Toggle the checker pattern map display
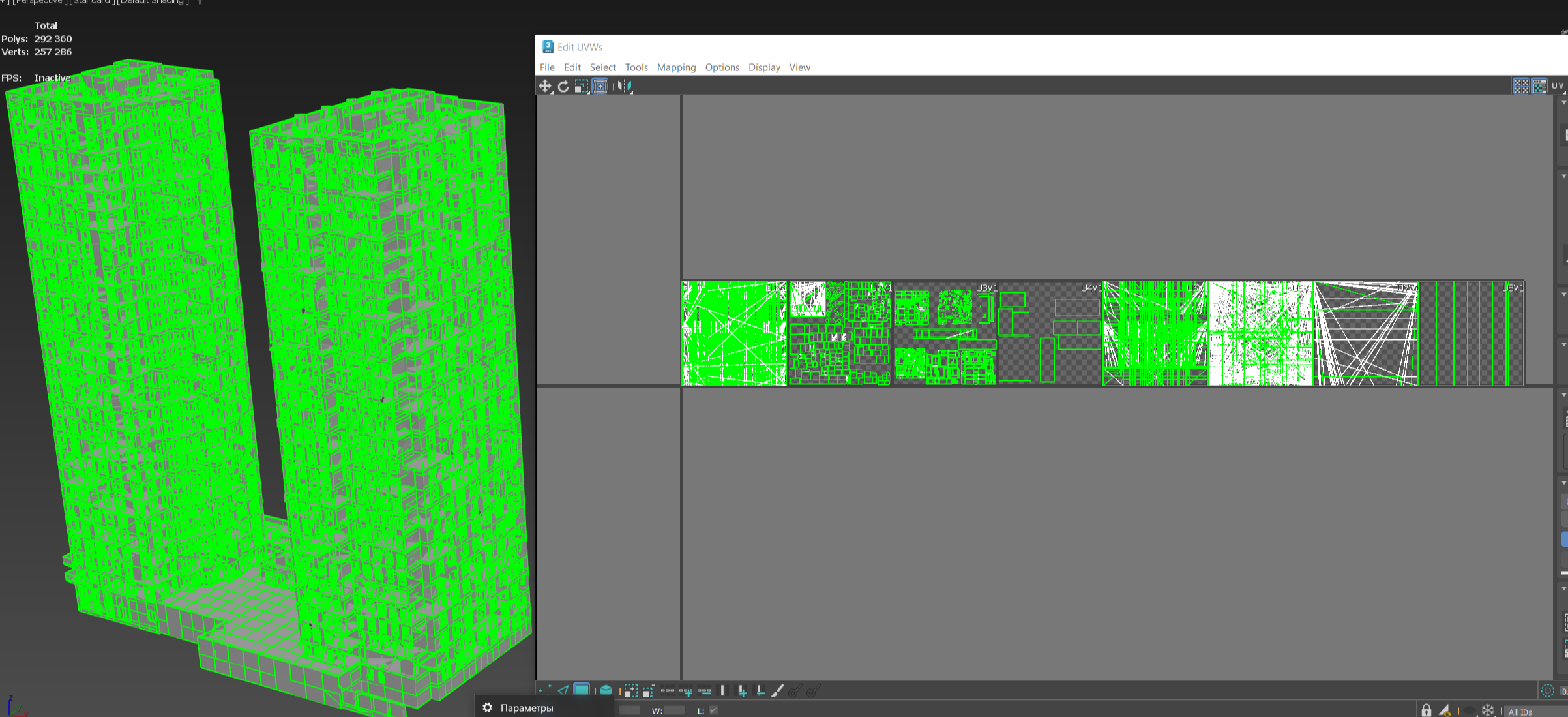 tap(1539, 86)
